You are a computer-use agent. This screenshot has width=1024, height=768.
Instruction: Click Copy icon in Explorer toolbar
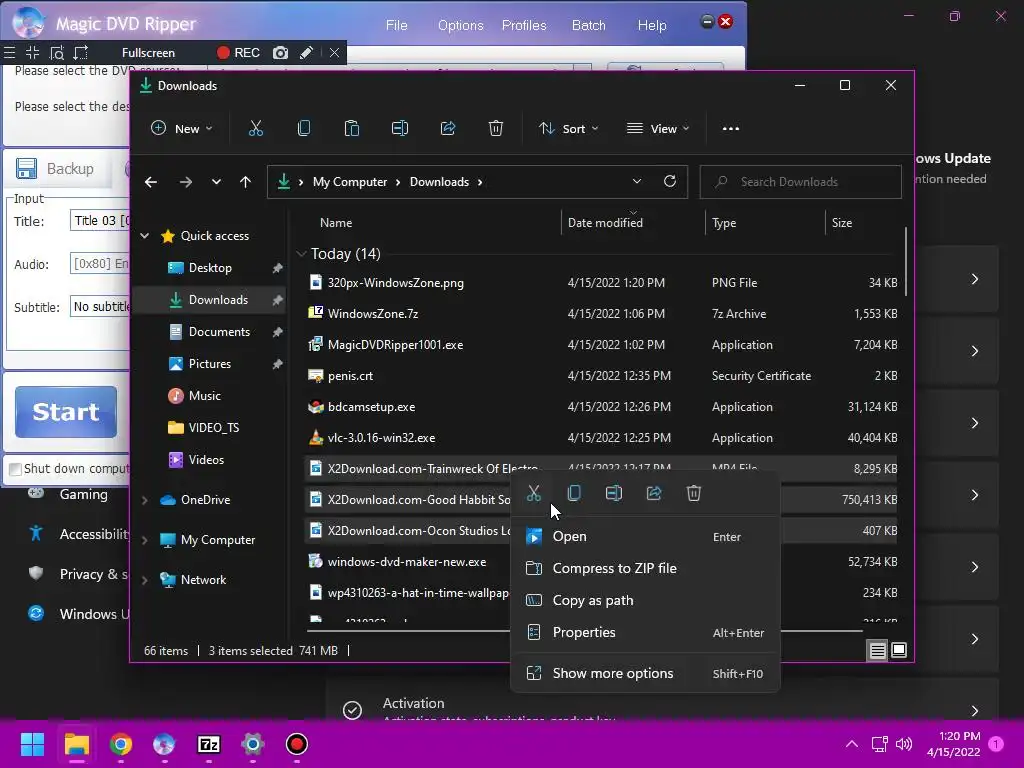(304, 129)
